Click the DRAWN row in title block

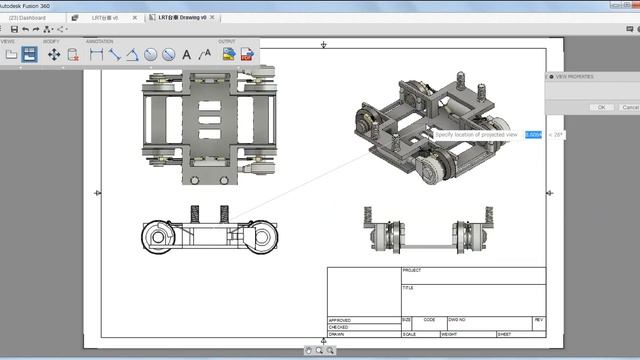[x=364, y=334]
